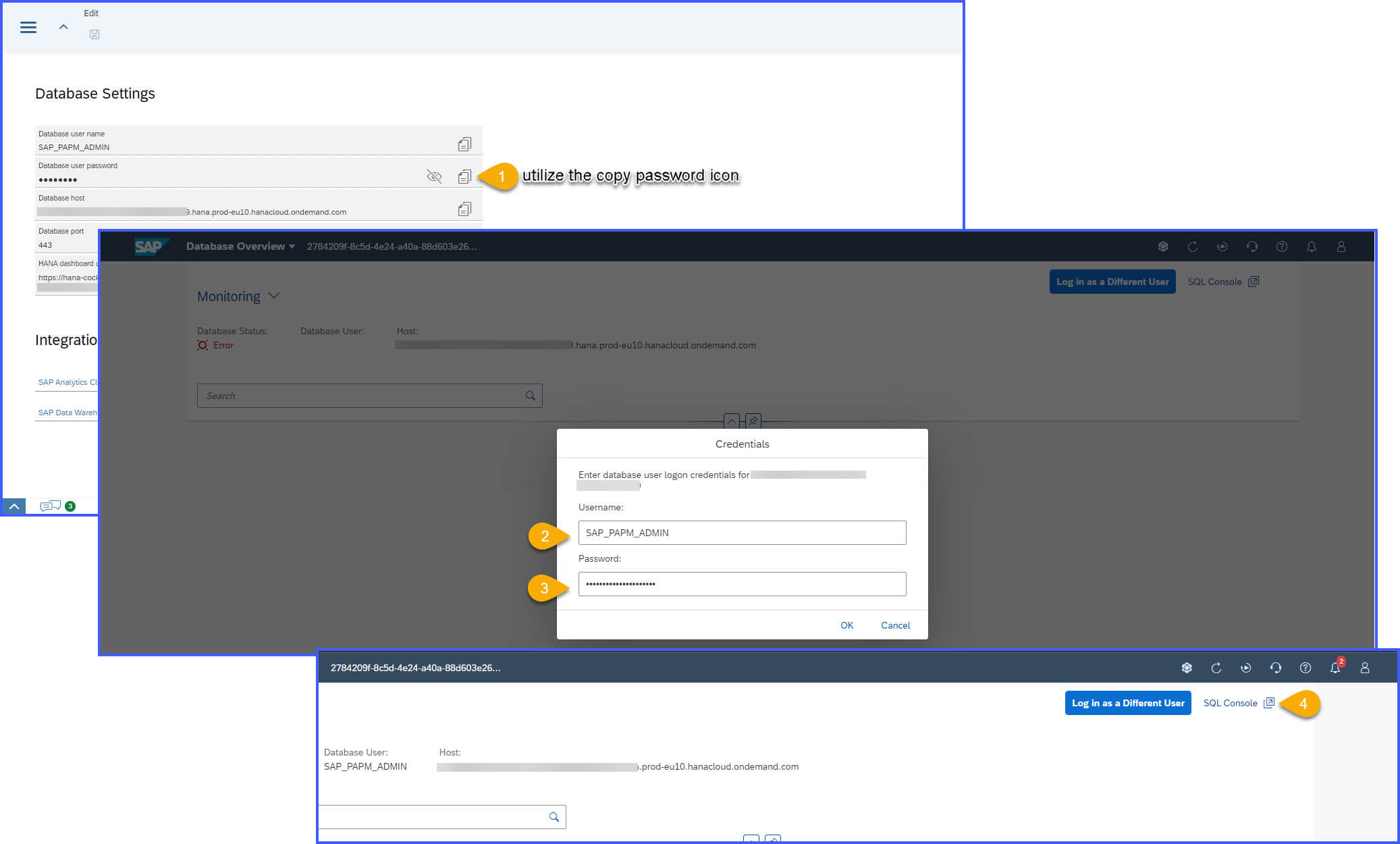This screenshot has height=844, width=1400.
Task: Toggle the hamburger navigation menu
Action: [x=28, y=27]
